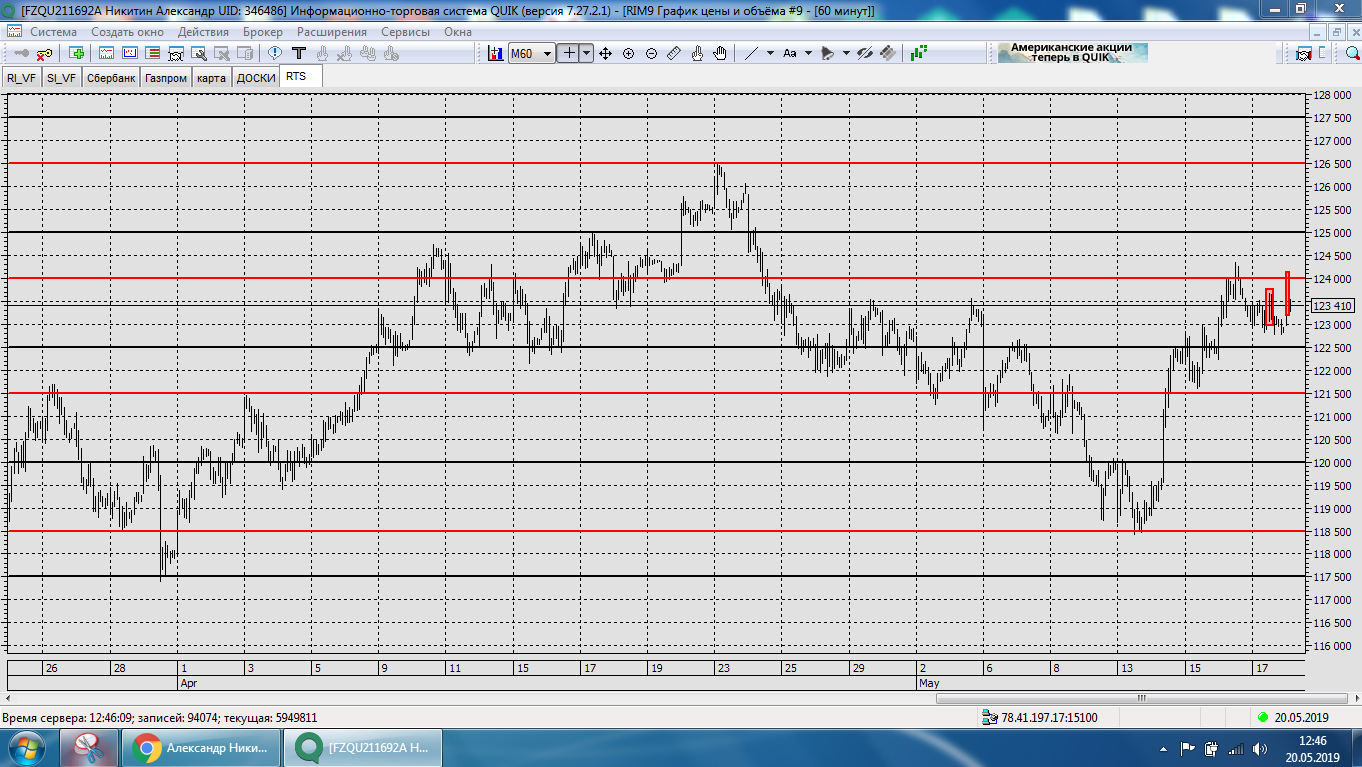1362x767 pixels.
Task: Switch to the Газпром tab
Action: (x=166, y=78)
